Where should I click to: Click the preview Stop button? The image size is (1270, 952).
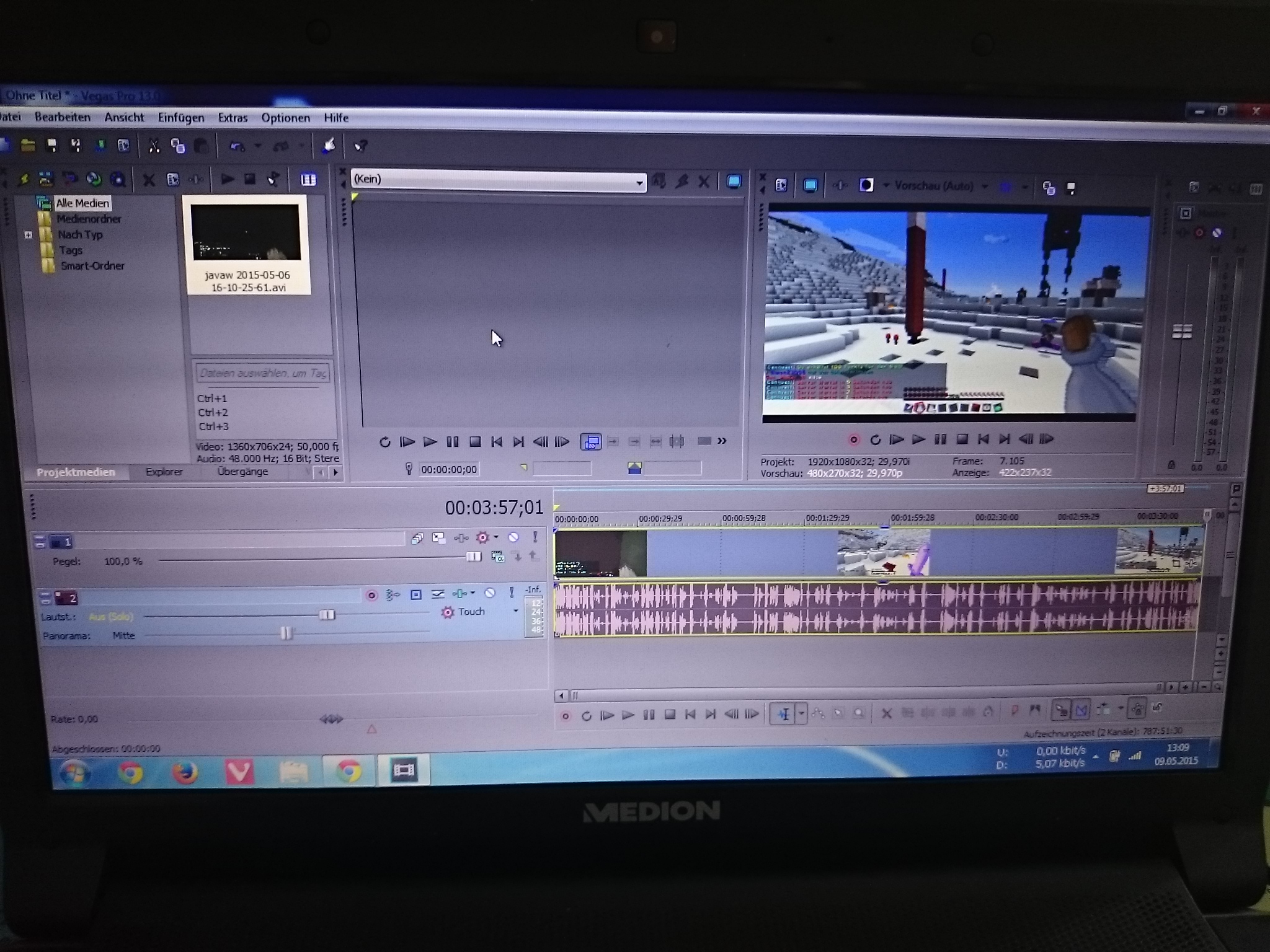(962, 439)
